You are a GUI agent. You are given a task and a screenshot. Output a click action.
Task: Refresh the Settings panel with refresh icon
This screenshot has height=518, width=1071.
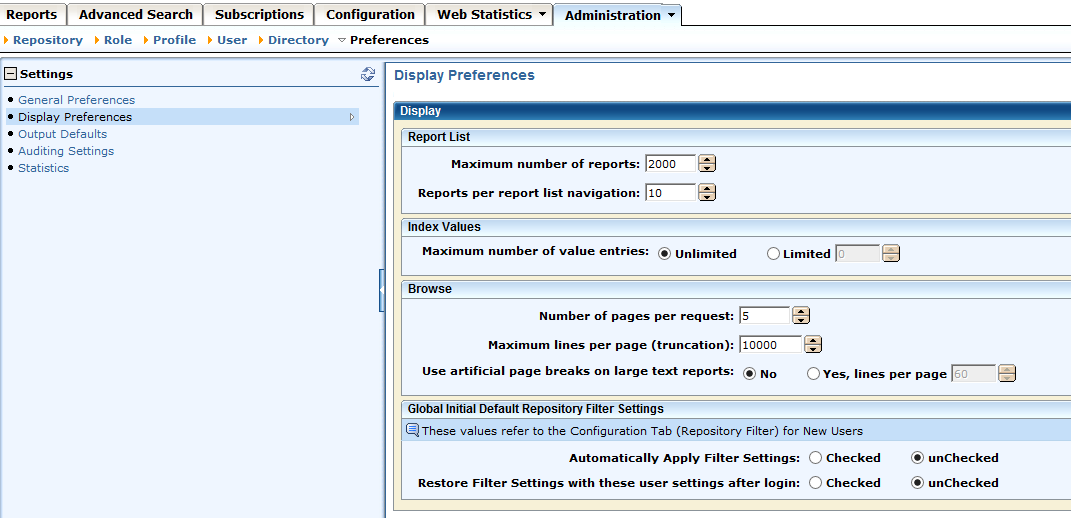pyautogui.click(x=368, y=74)
